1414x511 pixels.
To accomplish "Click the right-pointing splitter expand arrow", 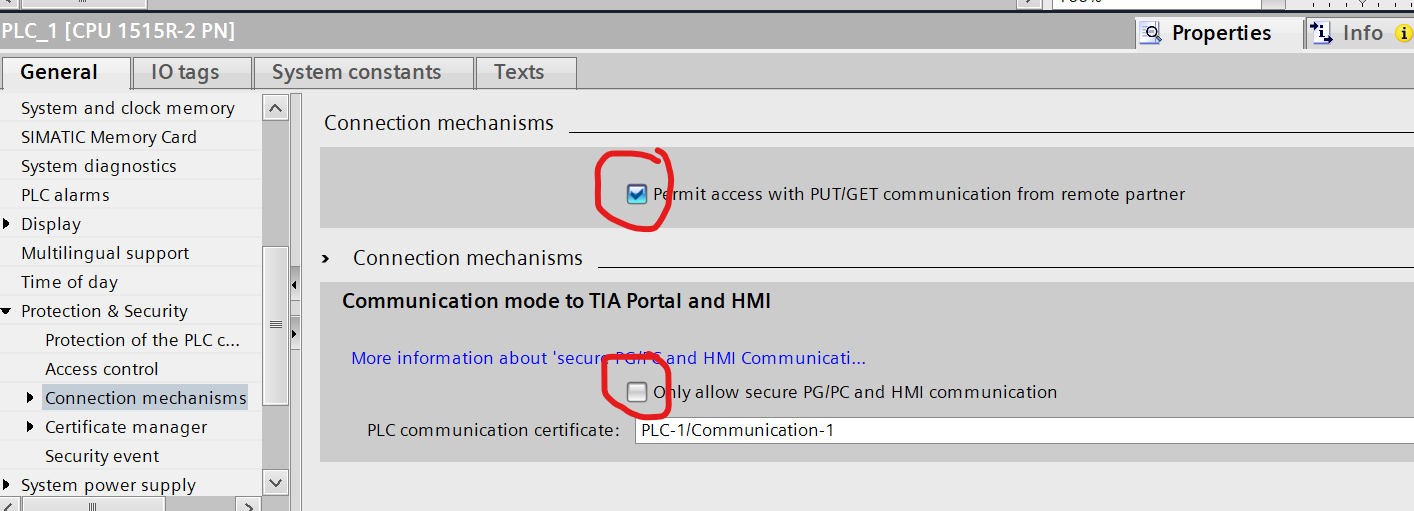I will click(x=294, y=333).
